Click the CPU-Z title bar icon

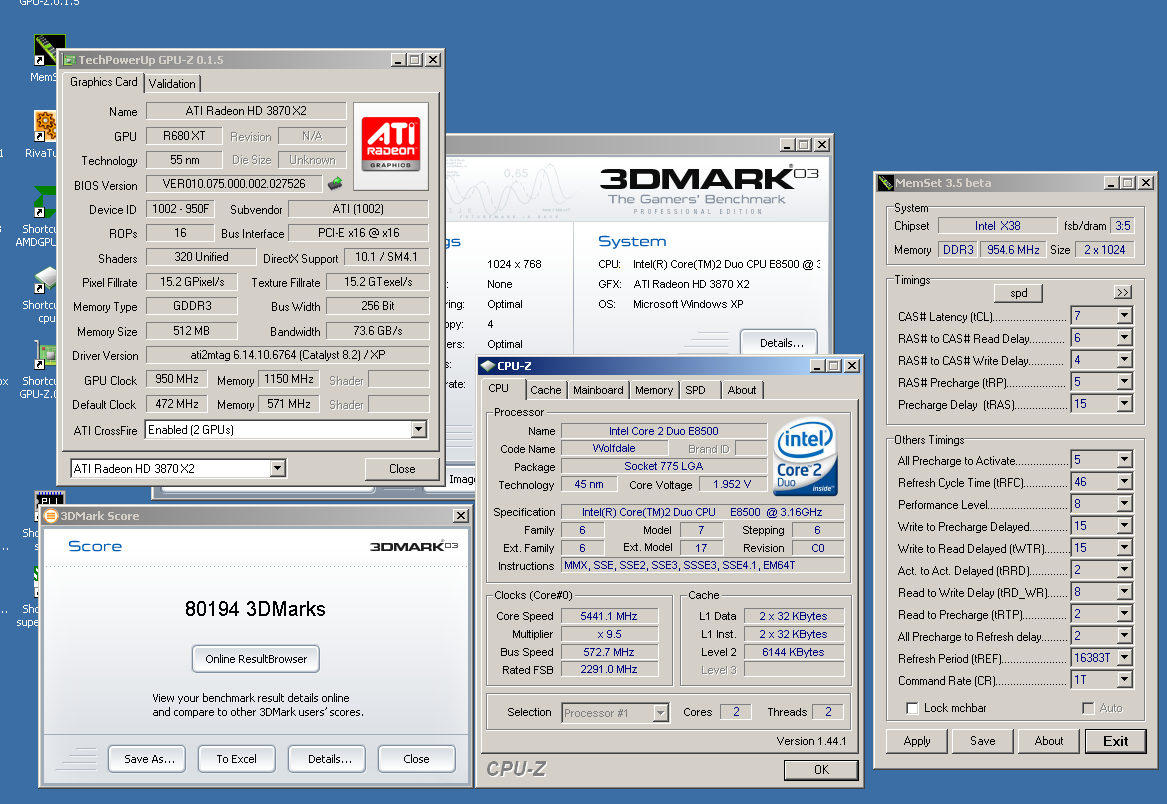487,366
